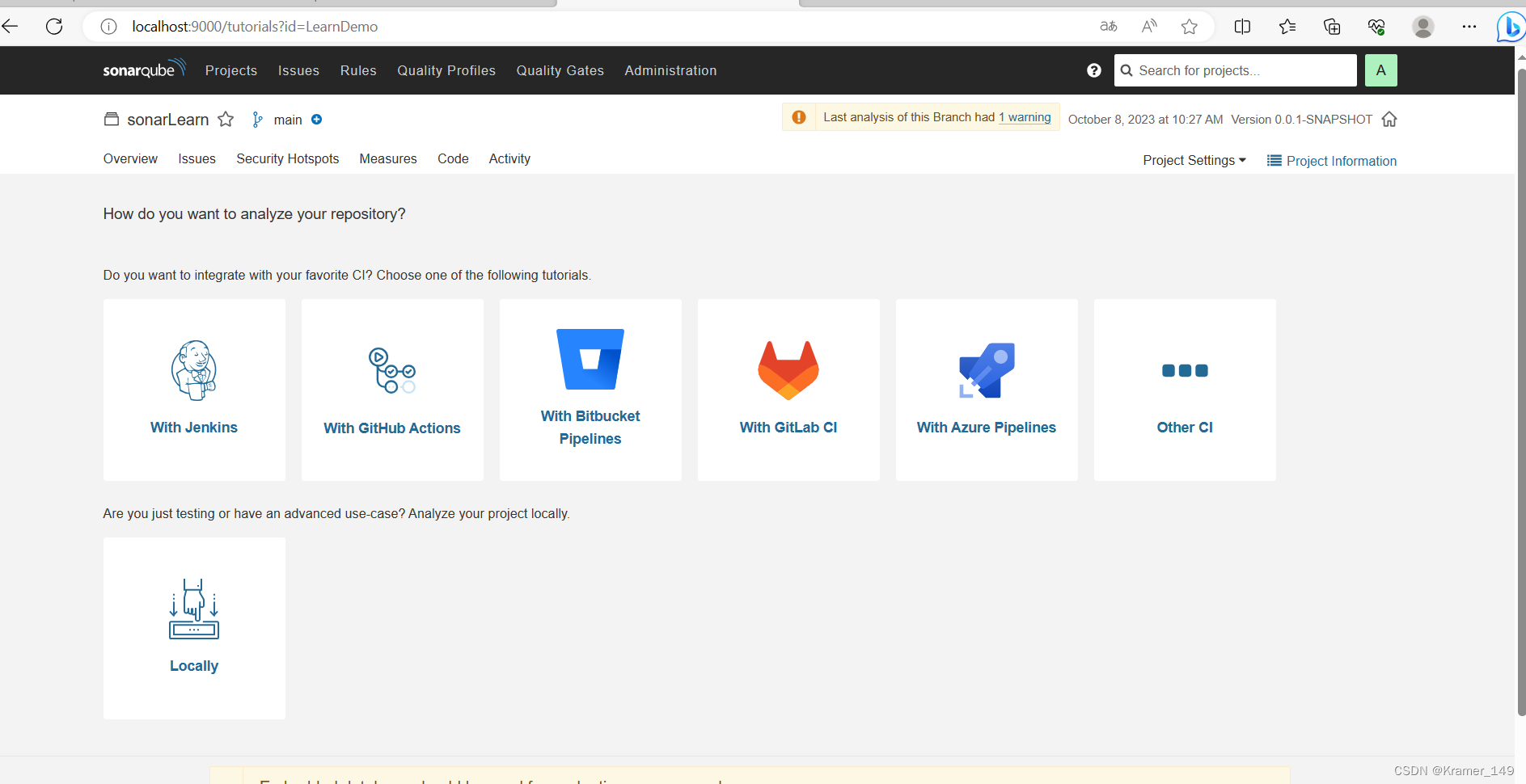
Task: Click the project folder icon beside sonarLearn
Action: click(112, 119)
